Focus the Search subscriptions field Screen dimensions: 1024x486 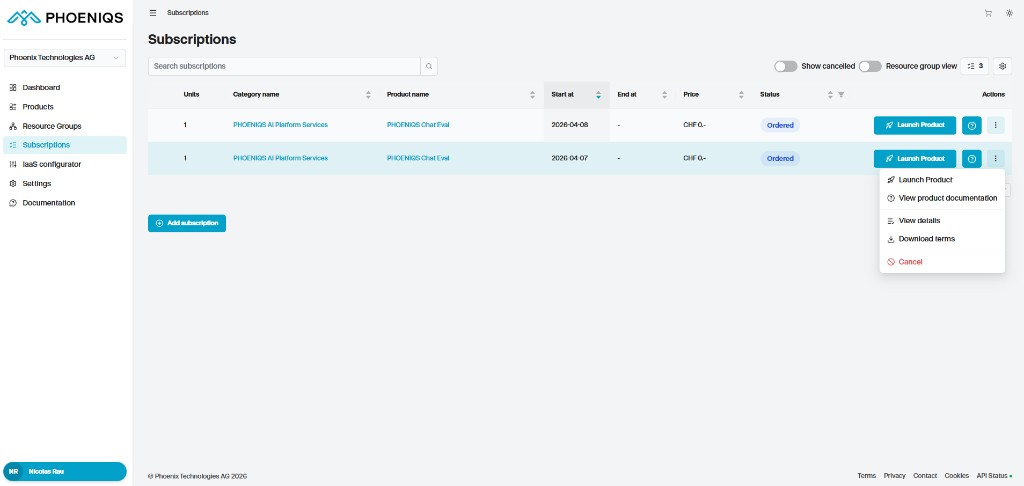(284, 66)
